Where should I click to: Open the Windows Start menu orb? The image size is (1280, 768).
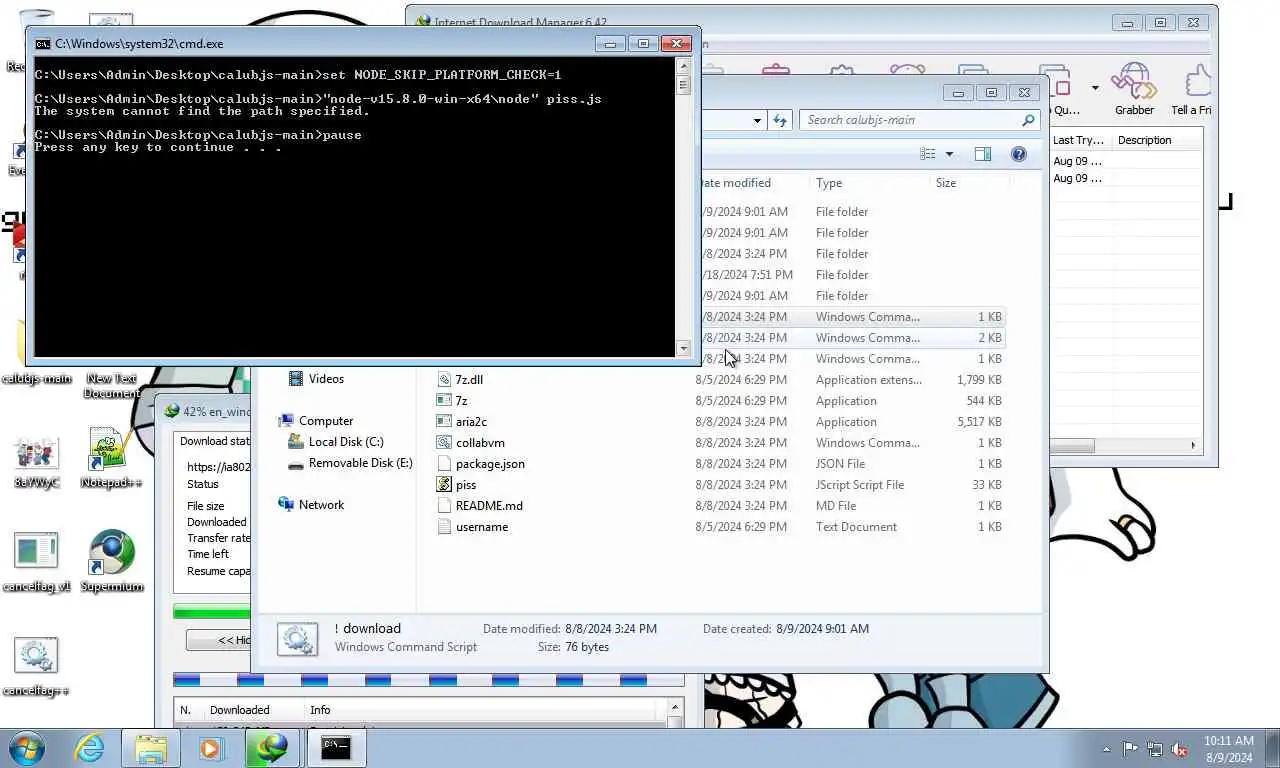click(x=27, y=747)
